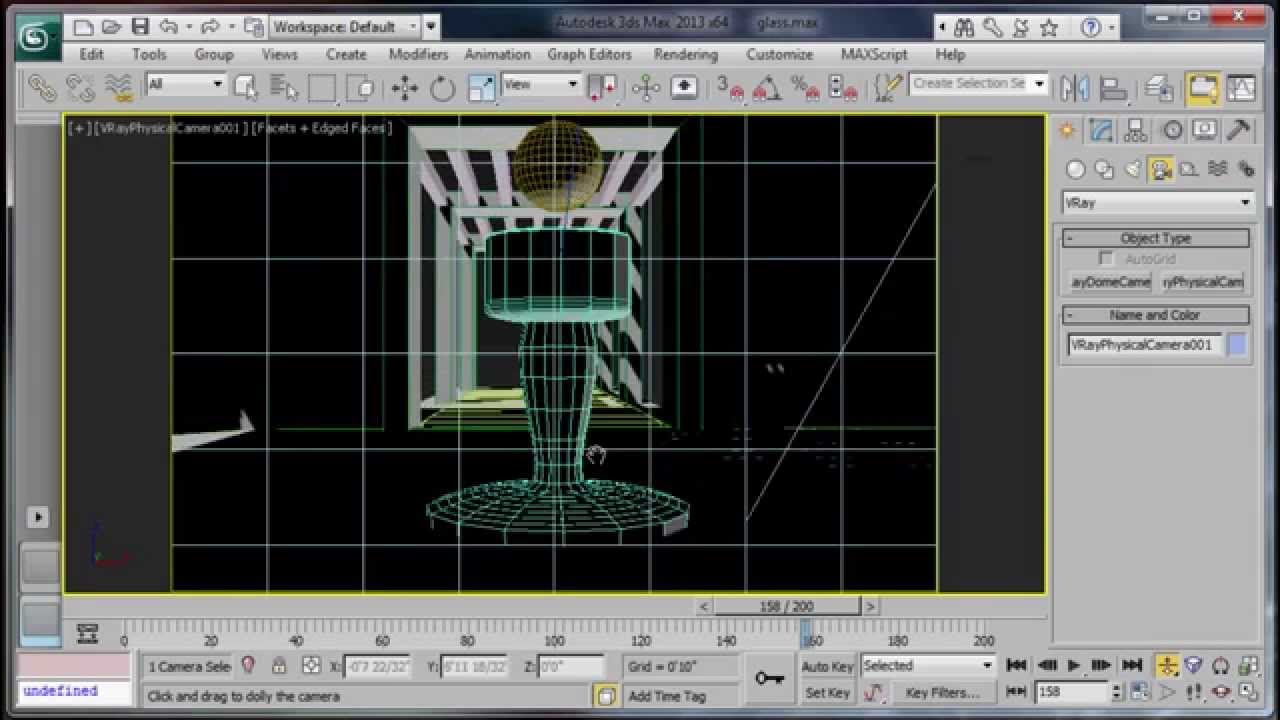Select the Helpers category icon
The height and width of the screenshot is (720, 1280).
point(1189,169)
